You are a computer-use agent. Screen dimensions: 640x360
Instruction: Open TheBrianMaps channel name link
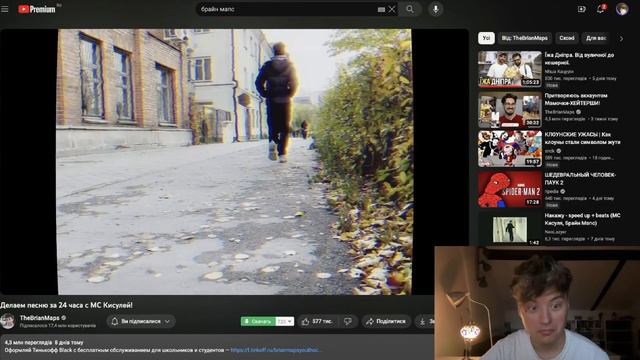[x=40, y=318]
